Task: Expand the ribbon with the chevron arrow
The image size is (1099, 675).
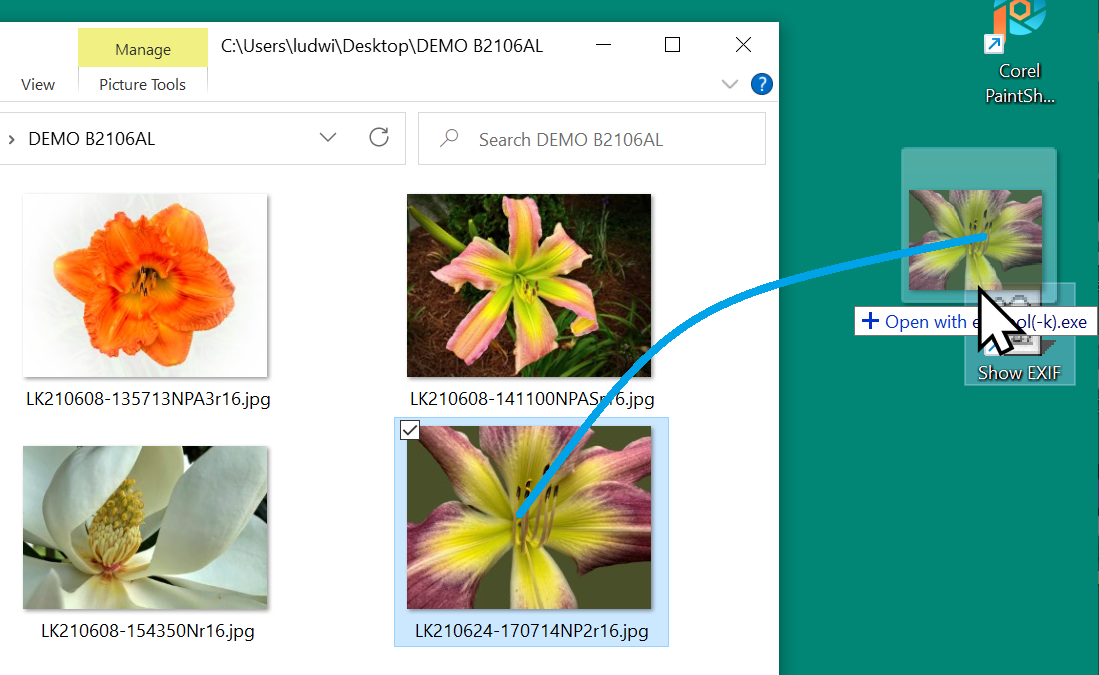Action: point(730,84)
